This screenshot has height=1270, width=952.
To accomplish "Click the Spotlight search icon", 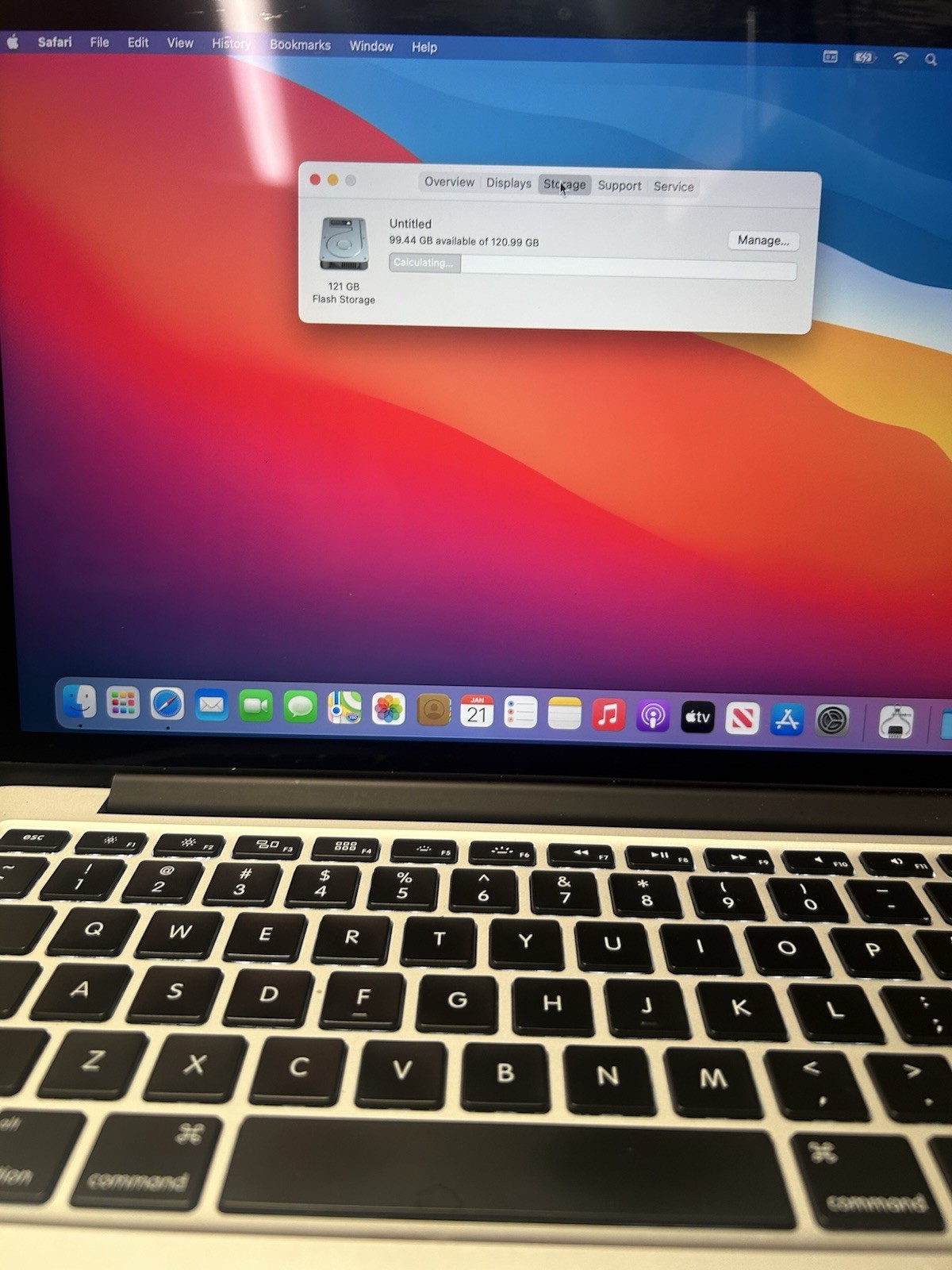I will [x=931, y=60].
